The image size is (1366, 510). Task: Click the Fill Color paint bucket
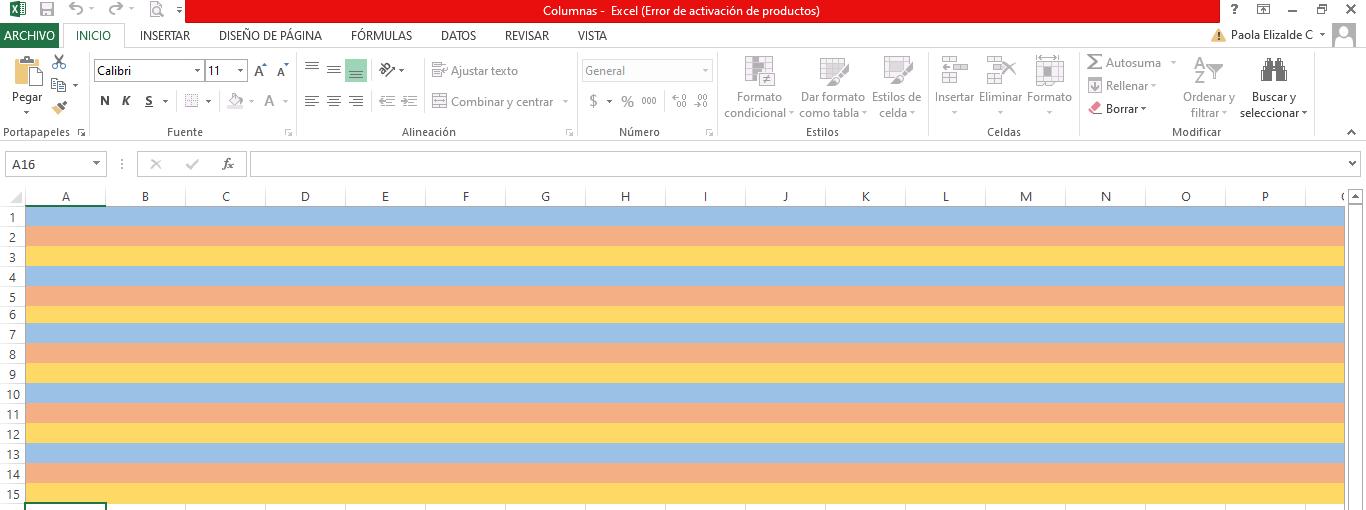[x=235, y=101]
